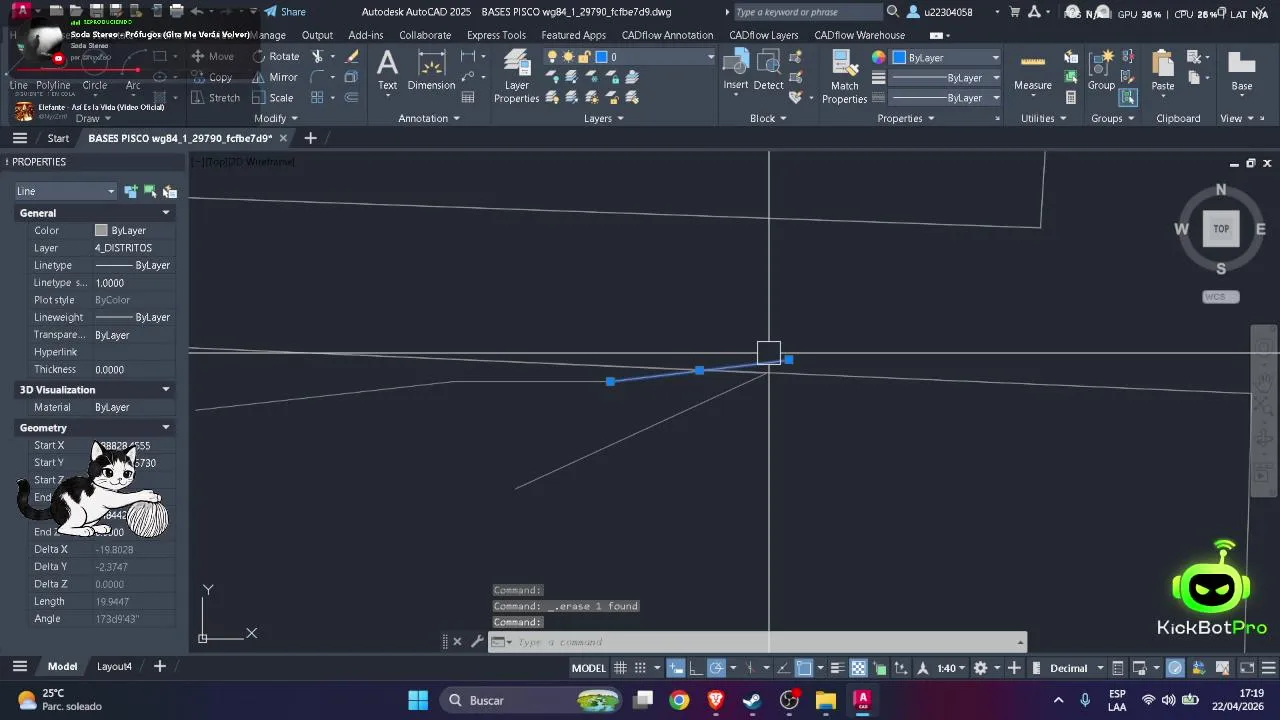Select the Scale tool

coord(272,98)
